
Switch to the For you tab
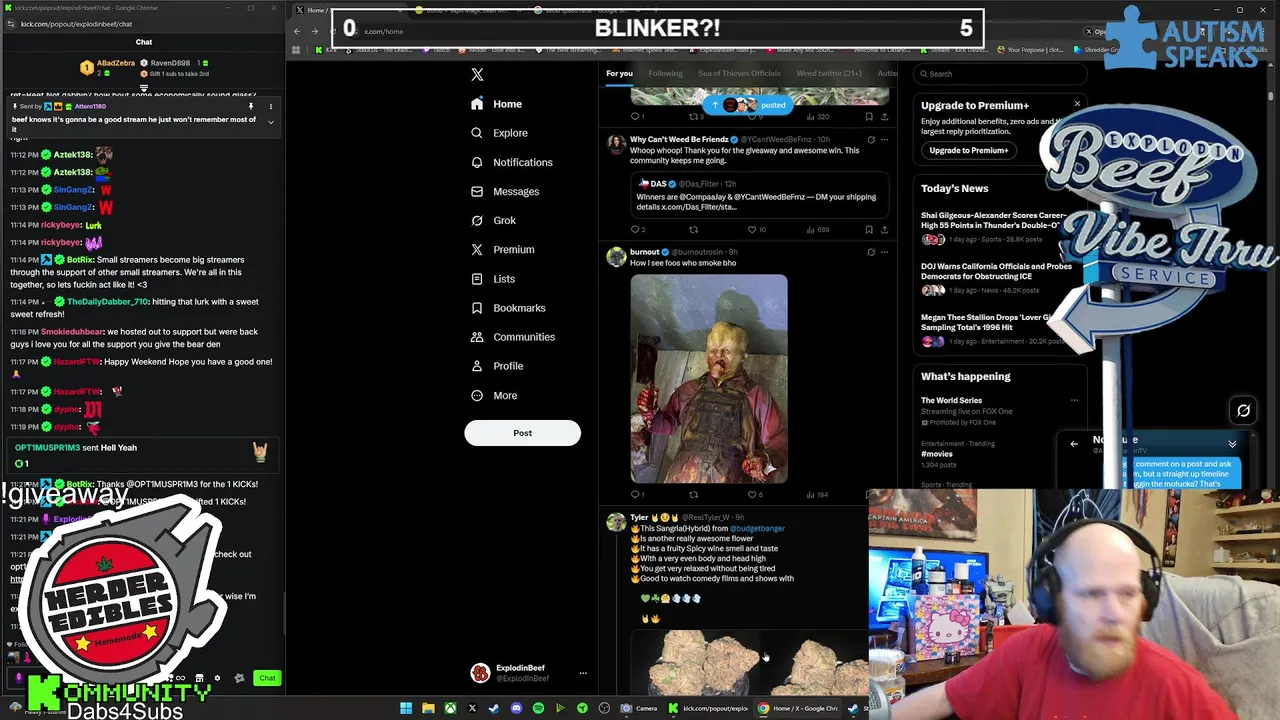[619, 73]
